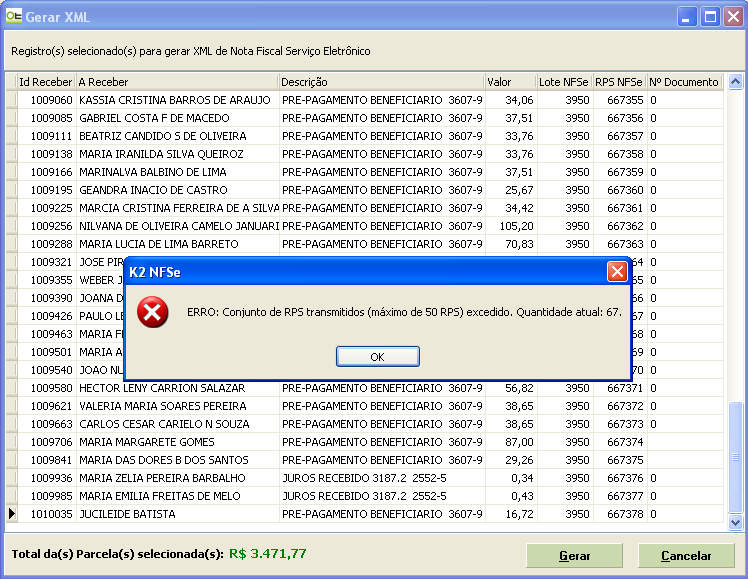Click OK in the K2 NFSe error dialog
This screenshot has width=748, height=579.
[x=377, y=357]
